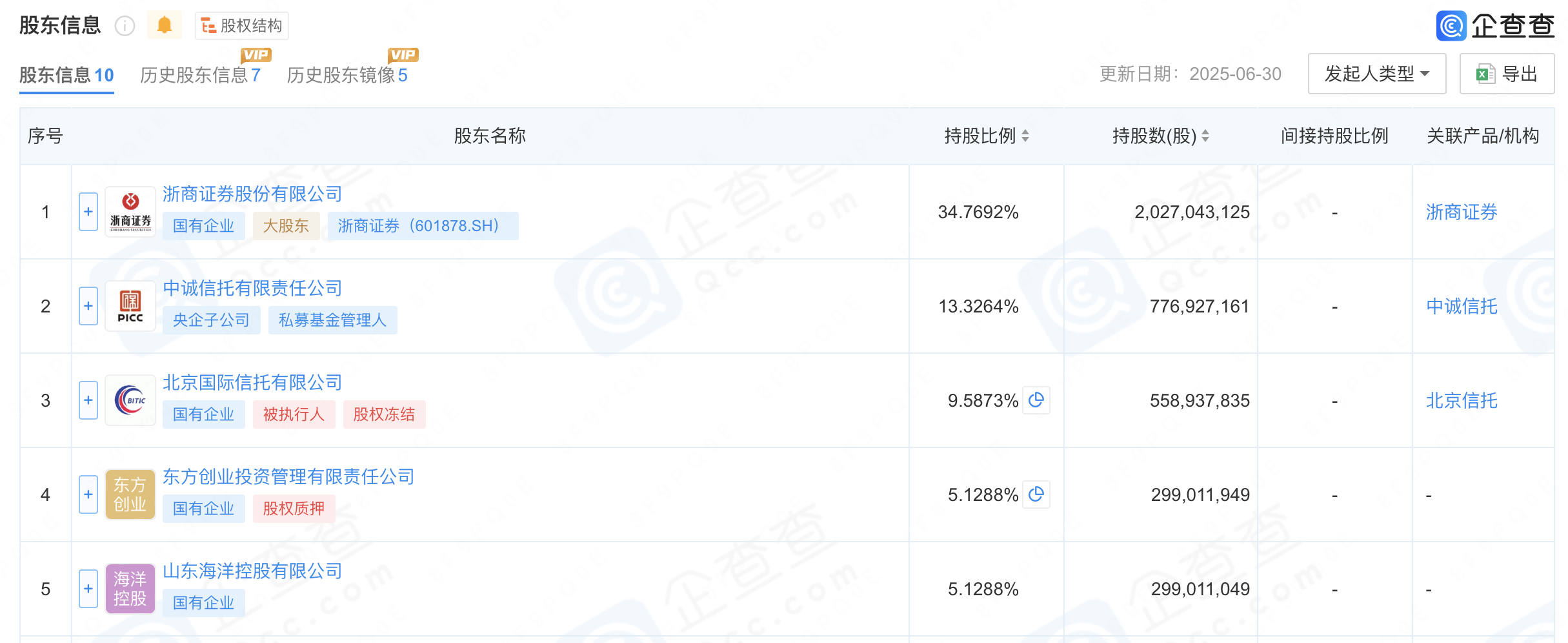The image size is (1568, 643).
Task: Export the table with 导出 button
Action: pos(1507,74)
